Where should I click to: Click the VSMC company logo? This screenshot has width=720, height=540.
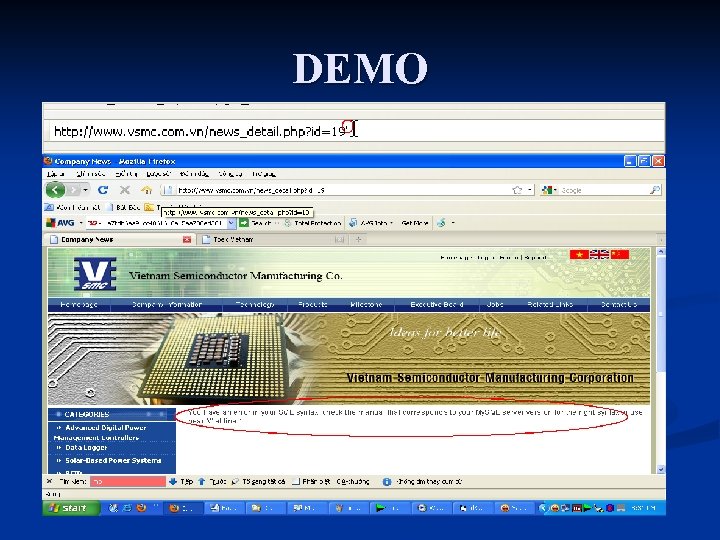coord(95,274)
